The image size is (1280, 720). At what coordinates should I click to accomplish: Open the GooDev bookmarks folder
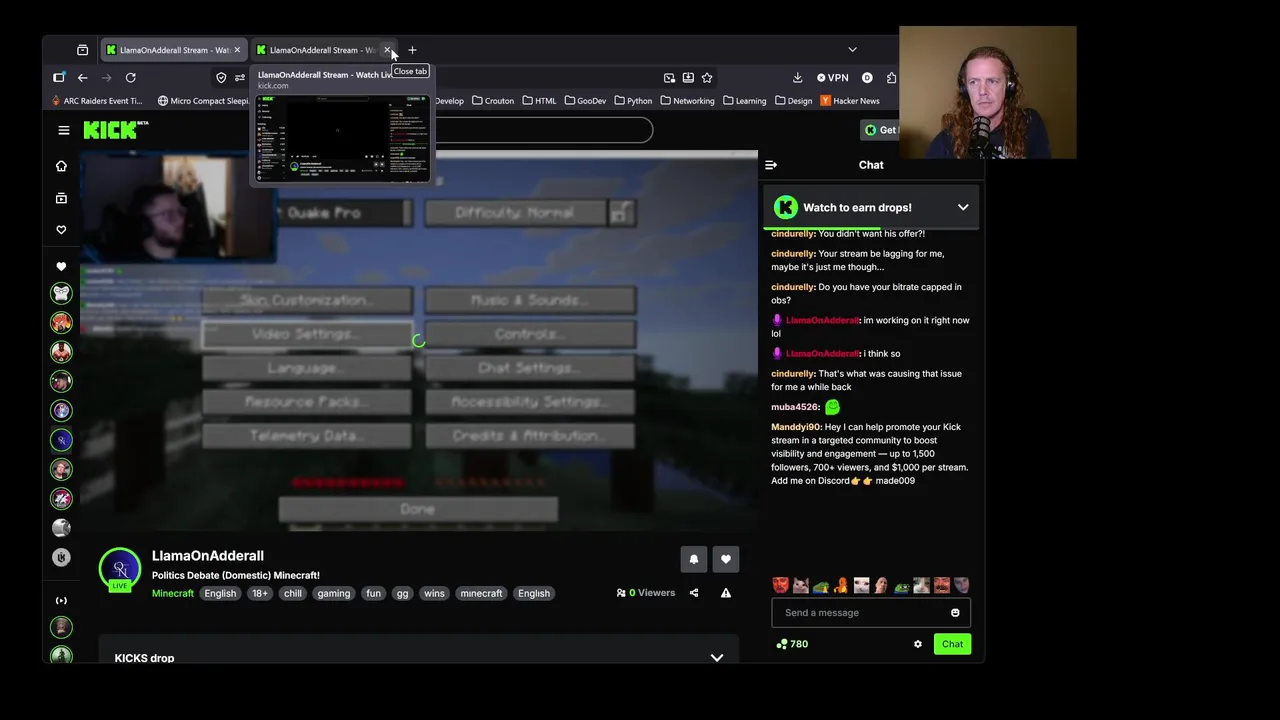pyautogui.click(x=585, y=101)
